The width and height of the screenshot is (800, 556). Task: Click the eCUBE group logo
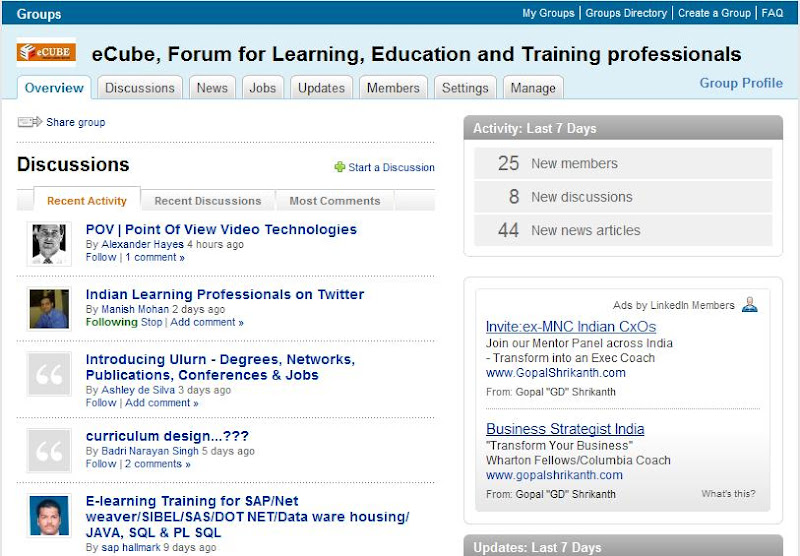[x=46, y=52]
